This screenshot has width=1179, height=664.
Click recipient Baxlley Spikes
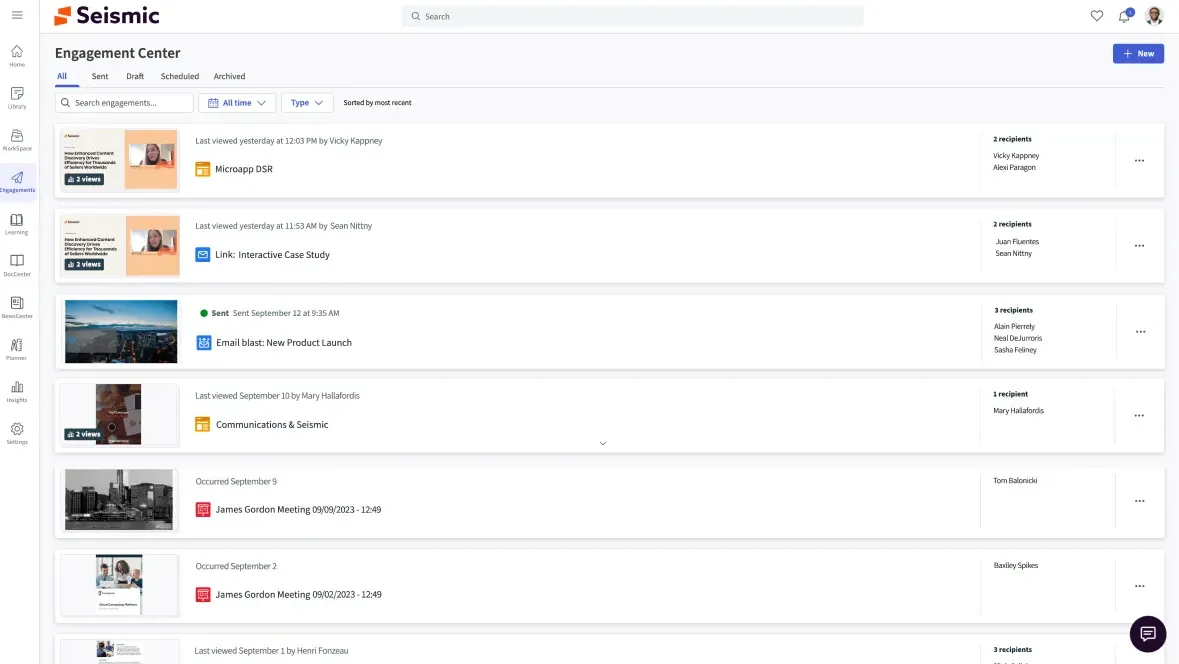point(1016,565)
